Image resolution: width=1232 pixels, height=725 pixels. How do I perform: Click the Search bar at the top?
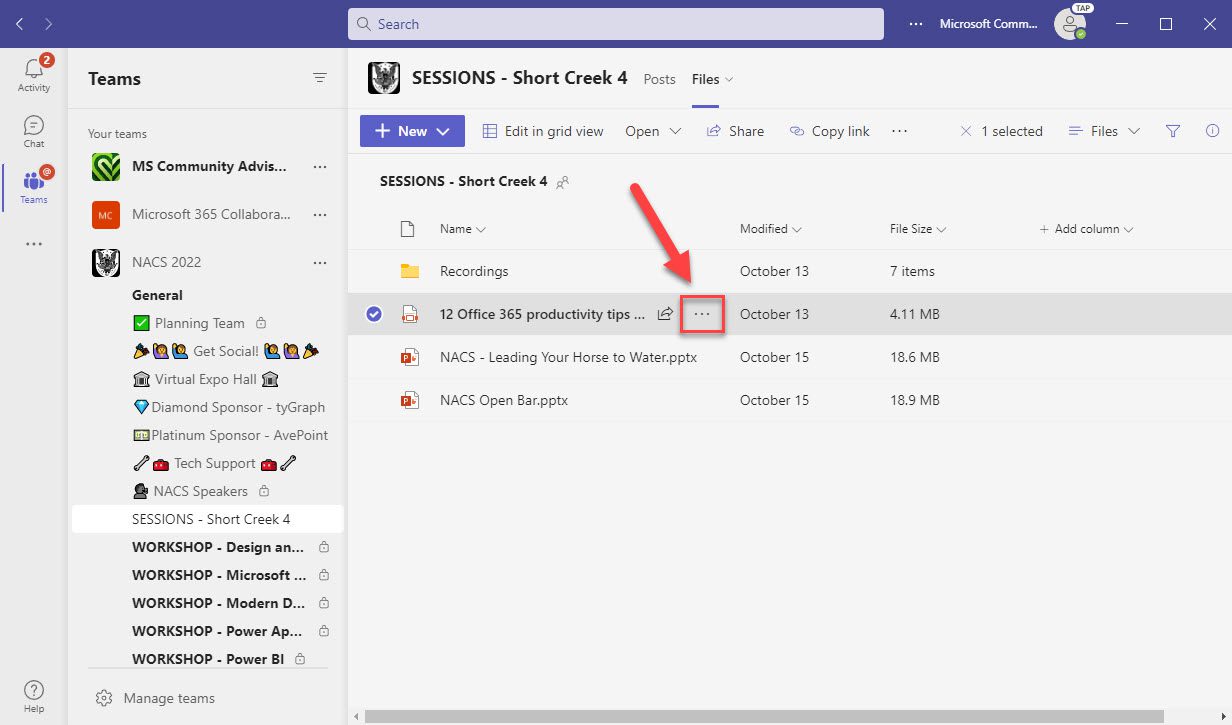615,23
